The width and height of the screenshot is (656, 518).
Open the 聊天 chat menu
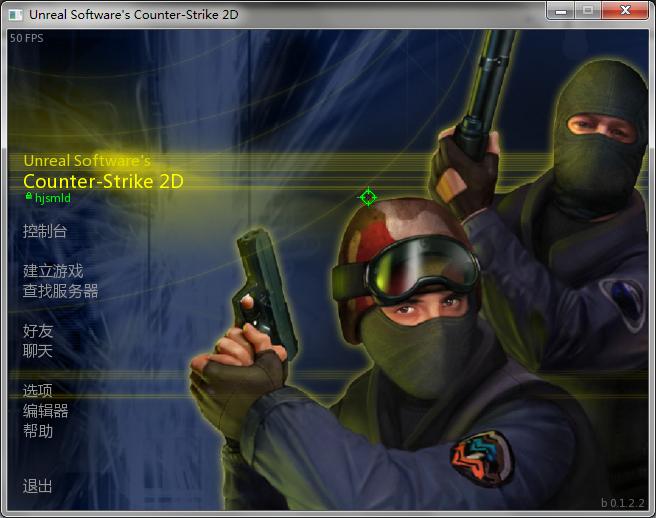[x=38, y=351]
